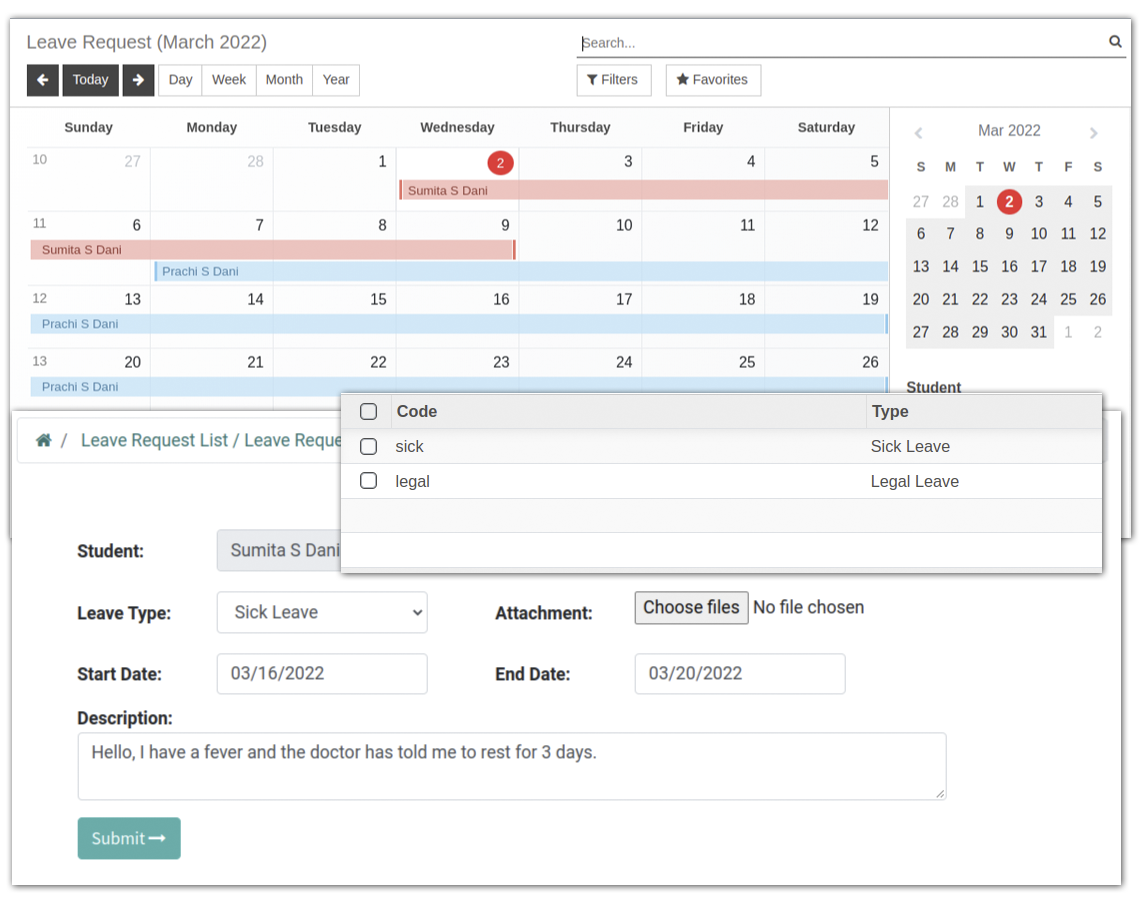
Task: Go to next month in mini calendar
Action: [1093, 132]
